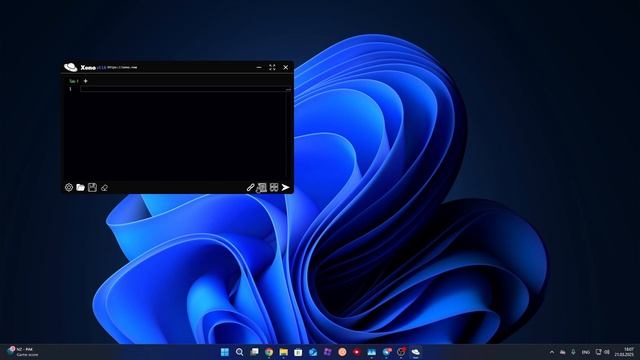Open the Xeno hat icon on taskbar
This screenshot has width=640, height=360.
click(x=416, y=351)
